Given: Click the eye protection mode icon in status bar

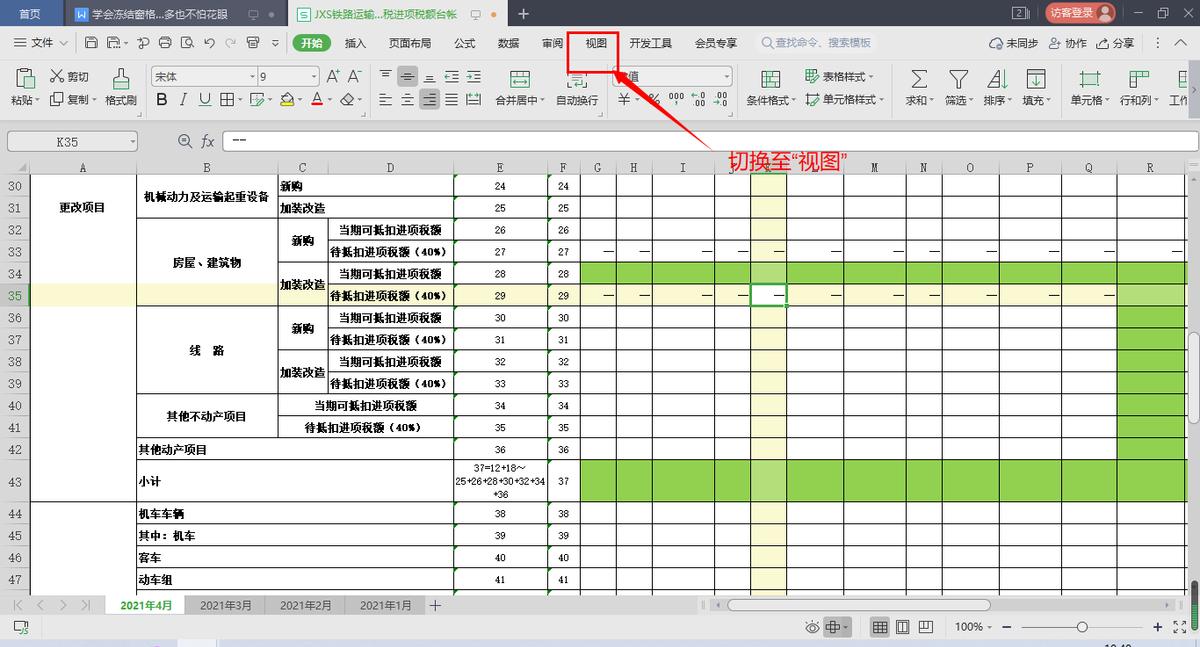Looking at the screenshot, I should [x=811, y=626].
